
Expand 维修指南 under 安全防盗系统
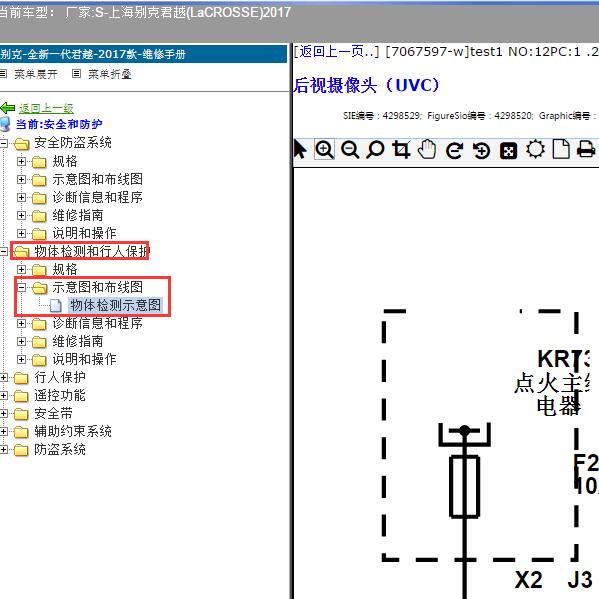[x=21, y=215]
